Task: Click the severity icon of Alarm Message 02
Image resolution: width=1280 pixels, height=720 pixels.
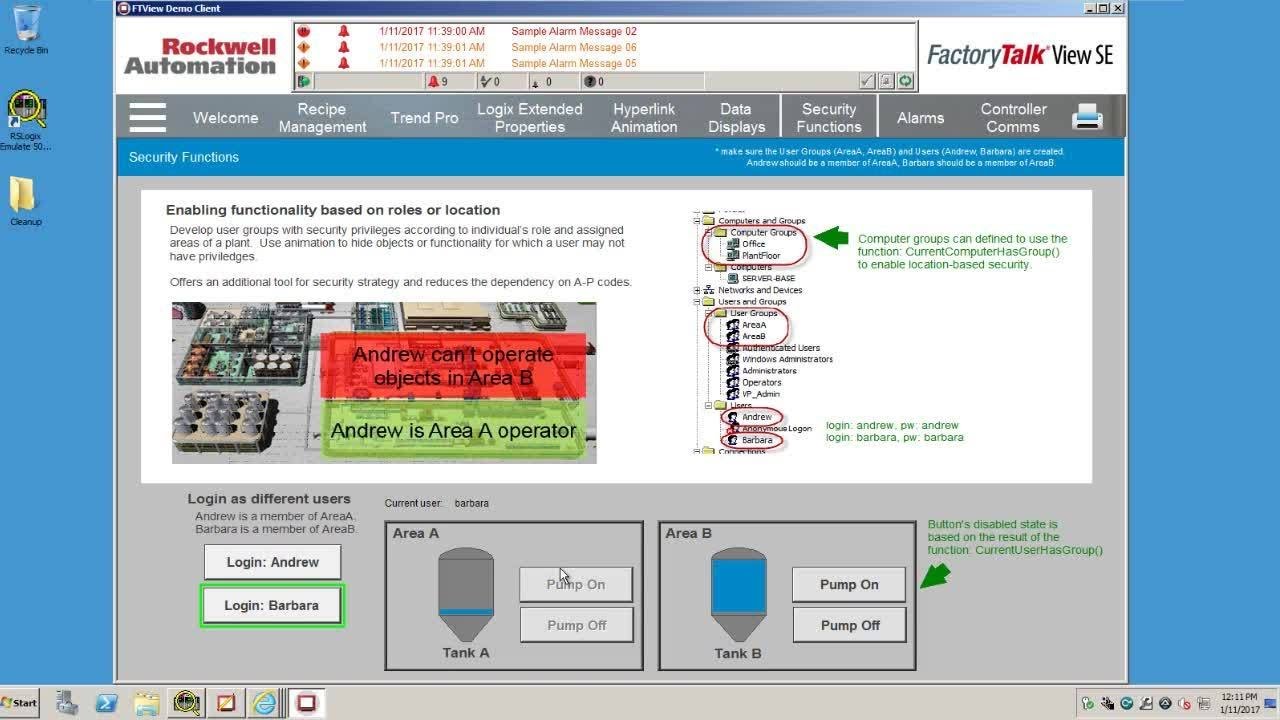Action: (304, 31)
